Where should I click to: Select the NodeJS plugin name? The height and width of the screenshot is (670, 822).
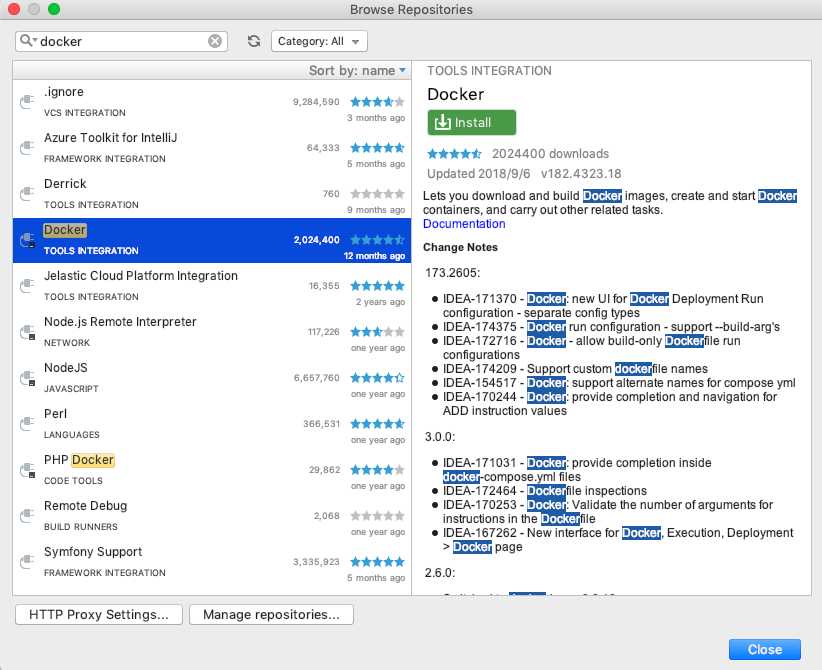coord(66,368)
